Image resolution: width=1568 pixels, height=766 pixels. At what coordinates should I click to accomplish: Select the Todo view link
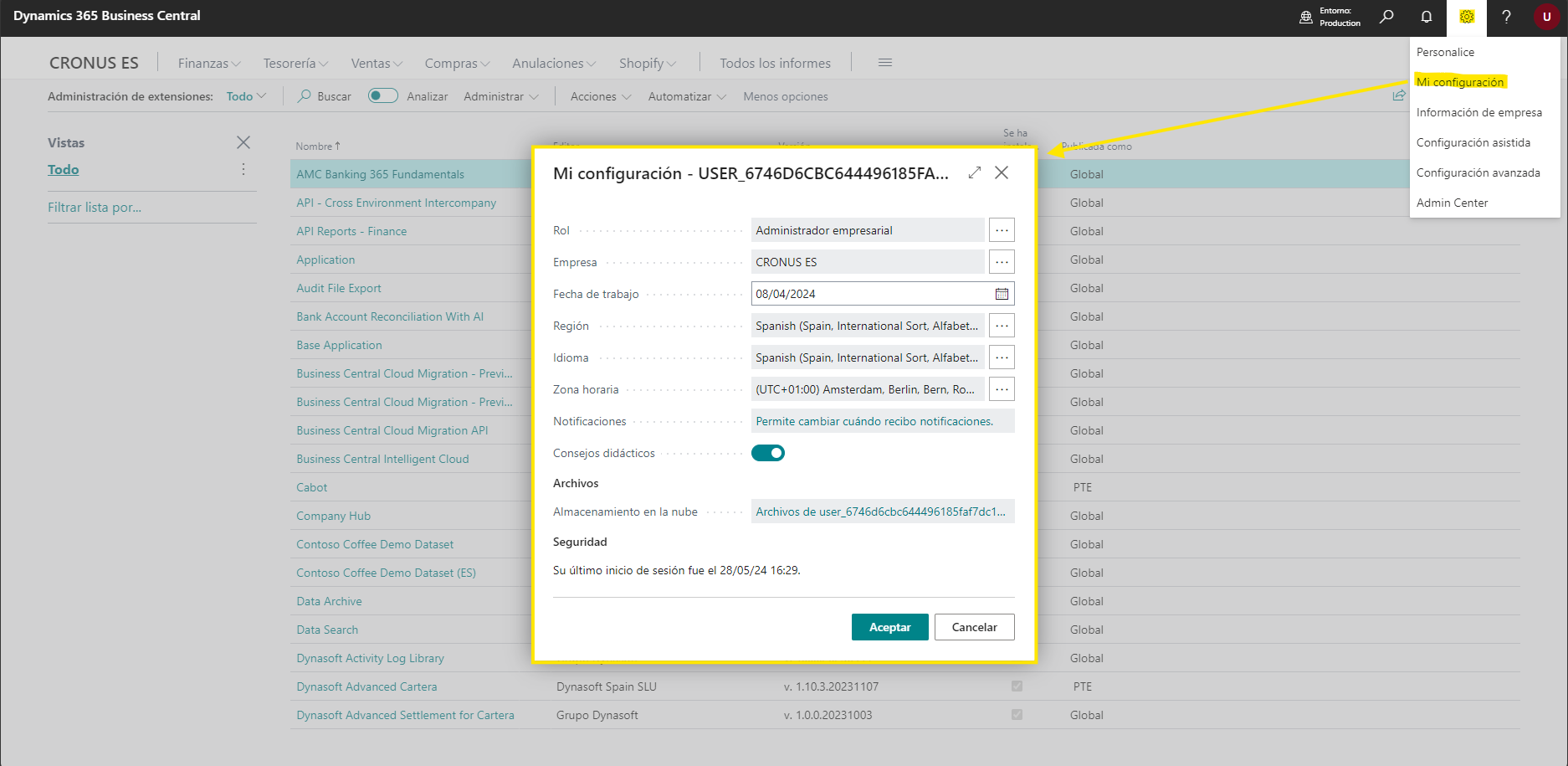tap(63, 169)
